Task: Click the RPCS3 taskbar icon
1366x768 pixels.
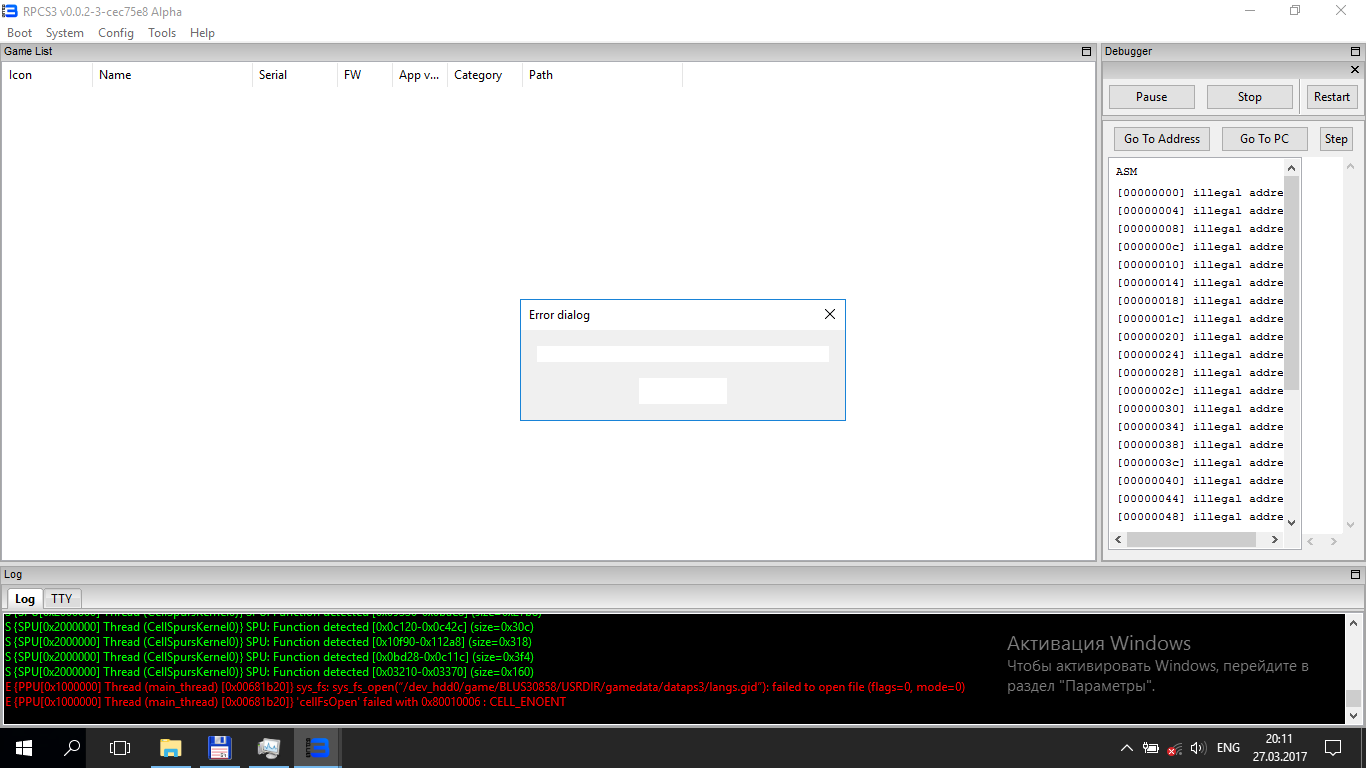Action: 318,748
